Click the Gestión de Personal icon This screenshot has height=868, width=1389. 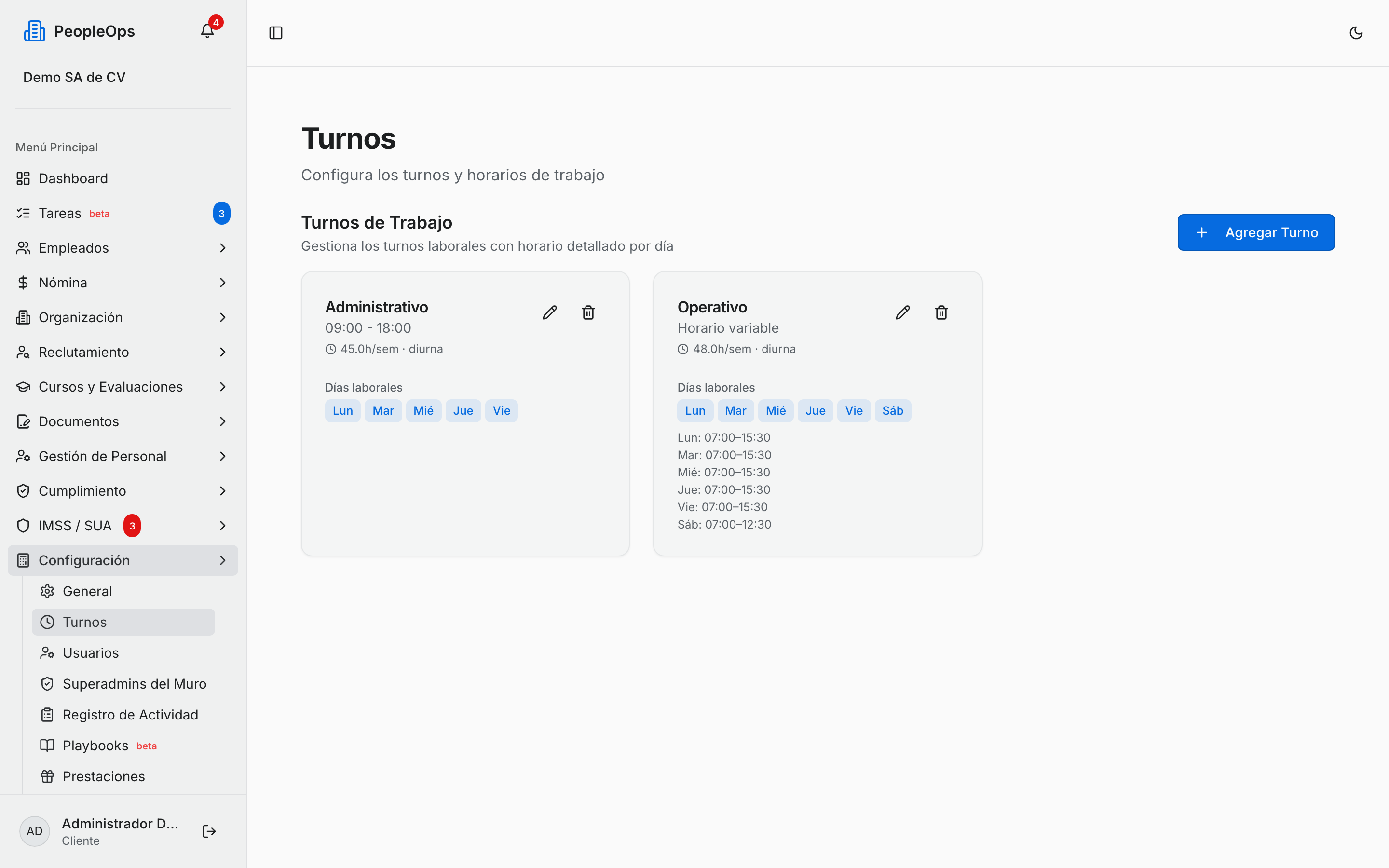[x=23, y=456]
